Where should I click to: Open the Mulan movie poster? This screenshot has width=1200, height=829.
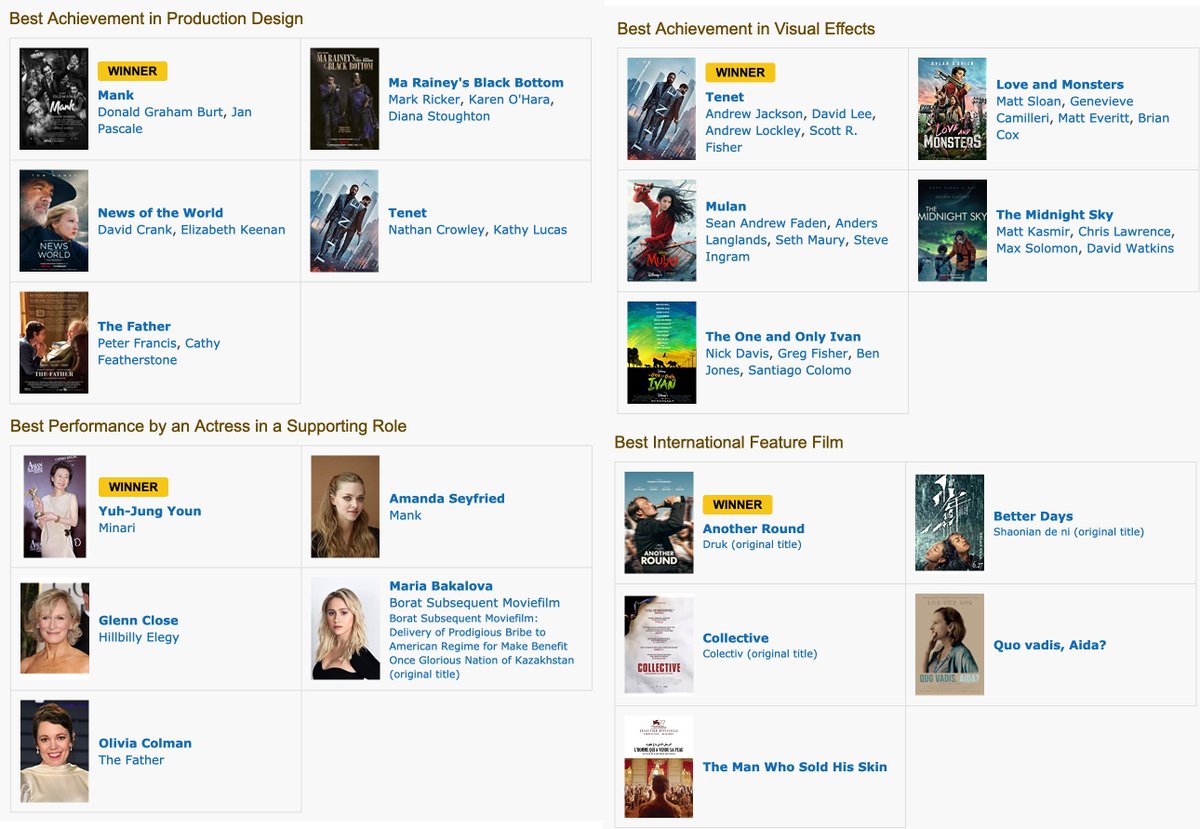pos(661,231)
